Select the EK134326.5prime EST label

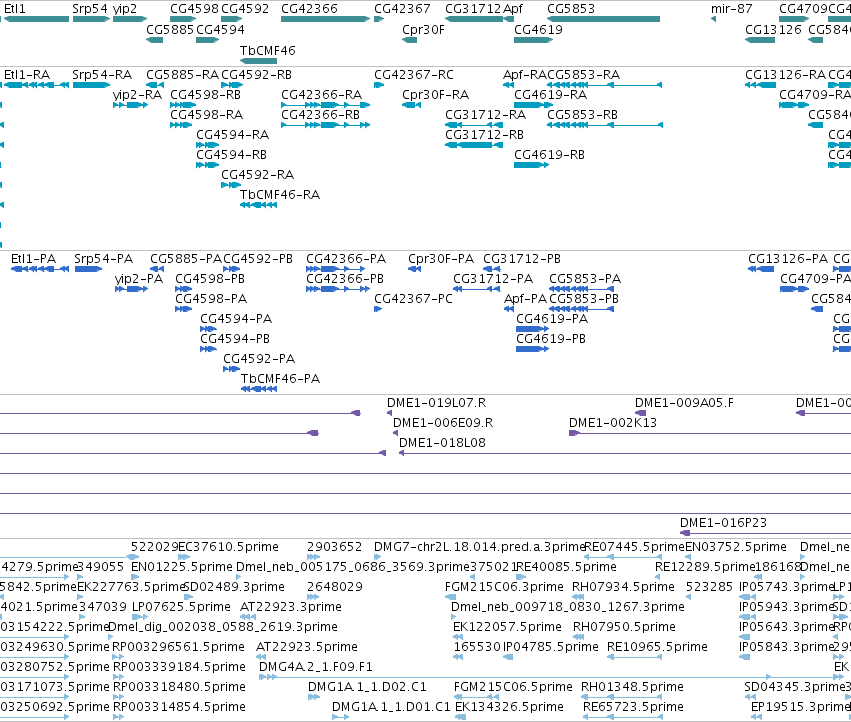click(509, 706)
